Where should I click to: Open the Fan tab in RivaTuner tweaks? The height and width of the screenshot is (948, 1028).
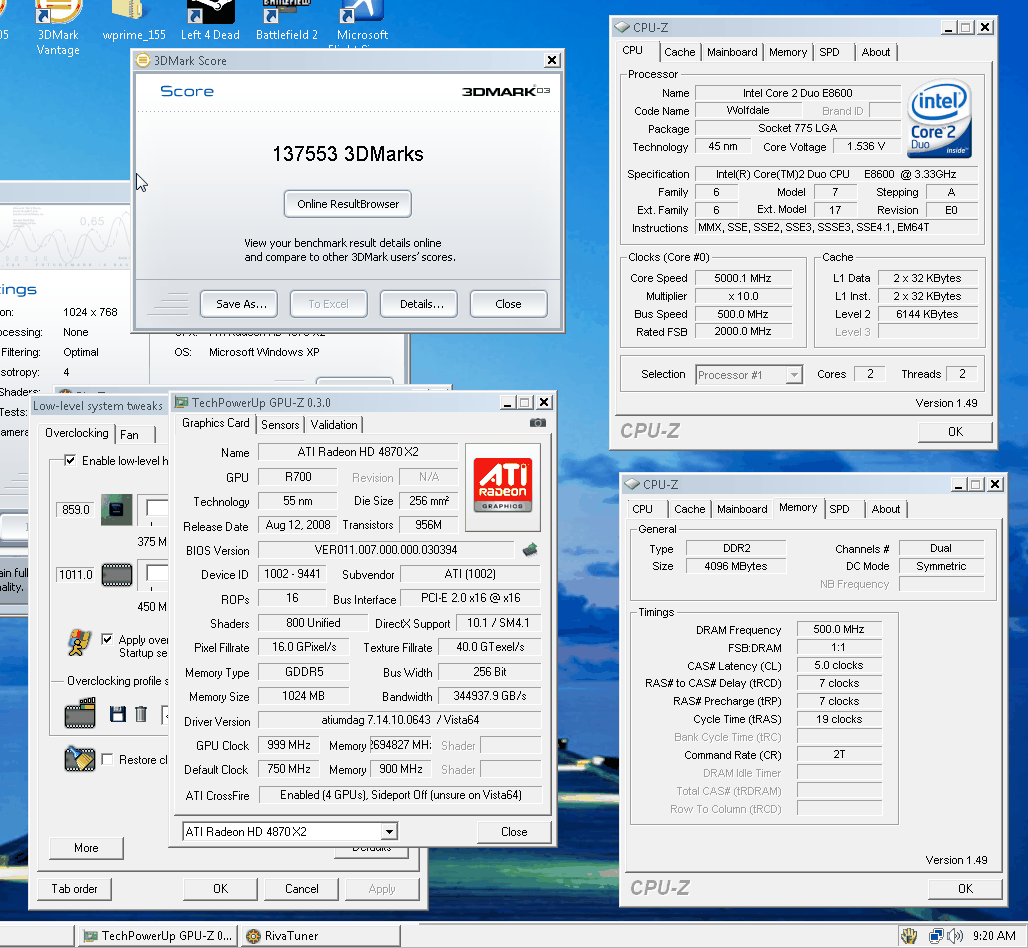[129, 435]
